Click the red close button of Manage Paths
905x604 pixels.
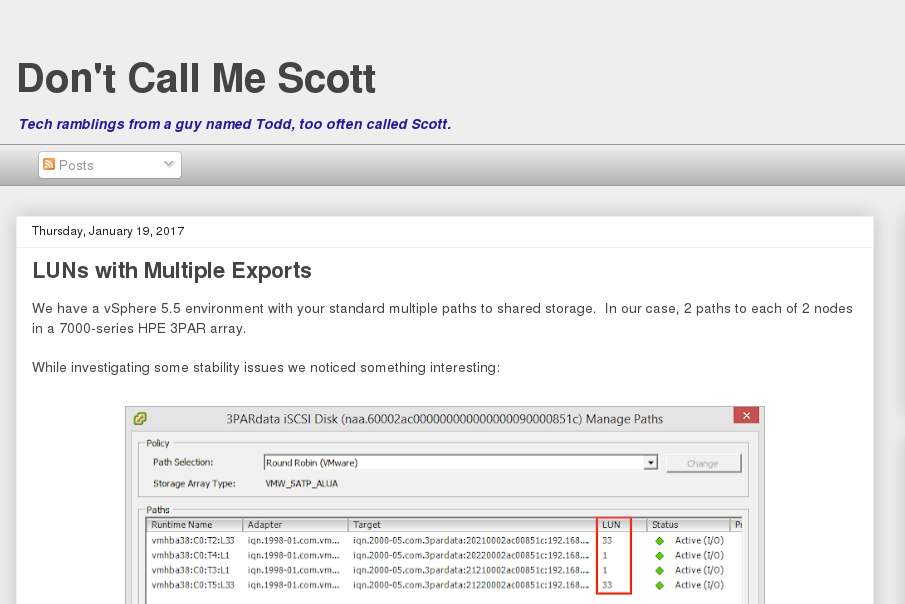point(746,416)
